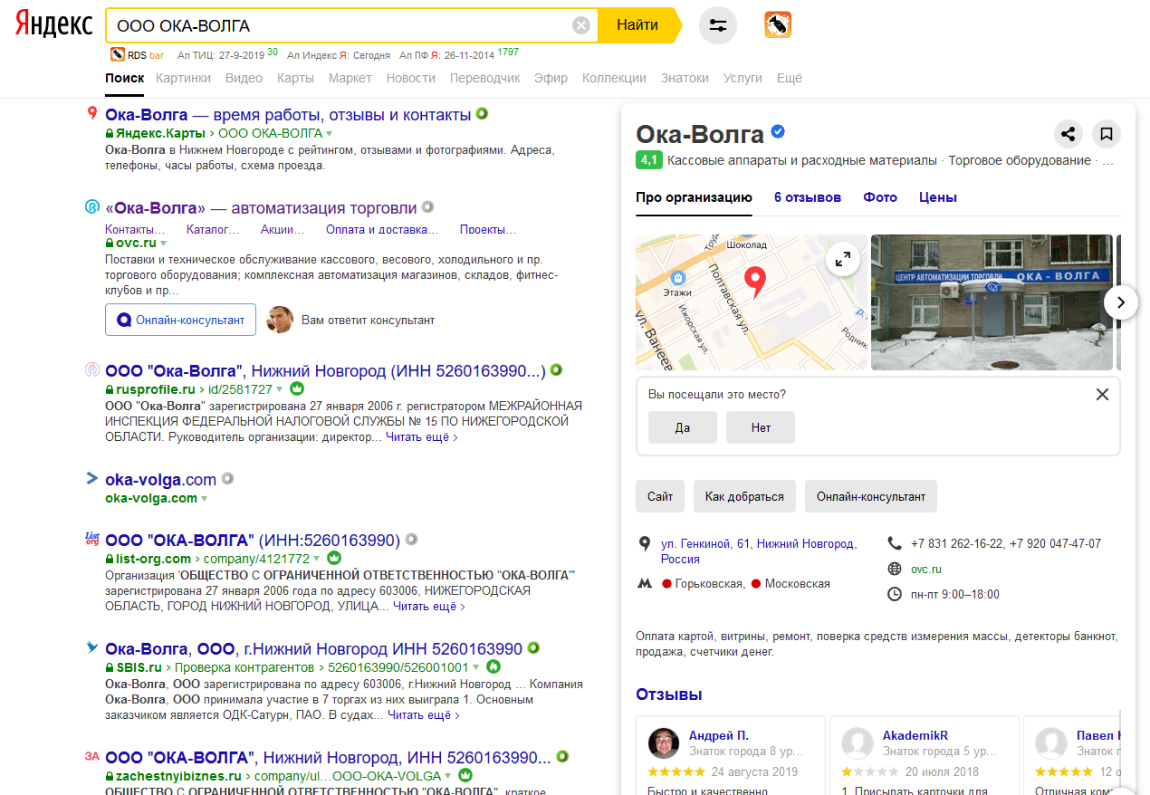Image resolution: width=1150 pixels, height=795 pixels.
Task: Click the yellow Найти search button
Action: point(637,26)
